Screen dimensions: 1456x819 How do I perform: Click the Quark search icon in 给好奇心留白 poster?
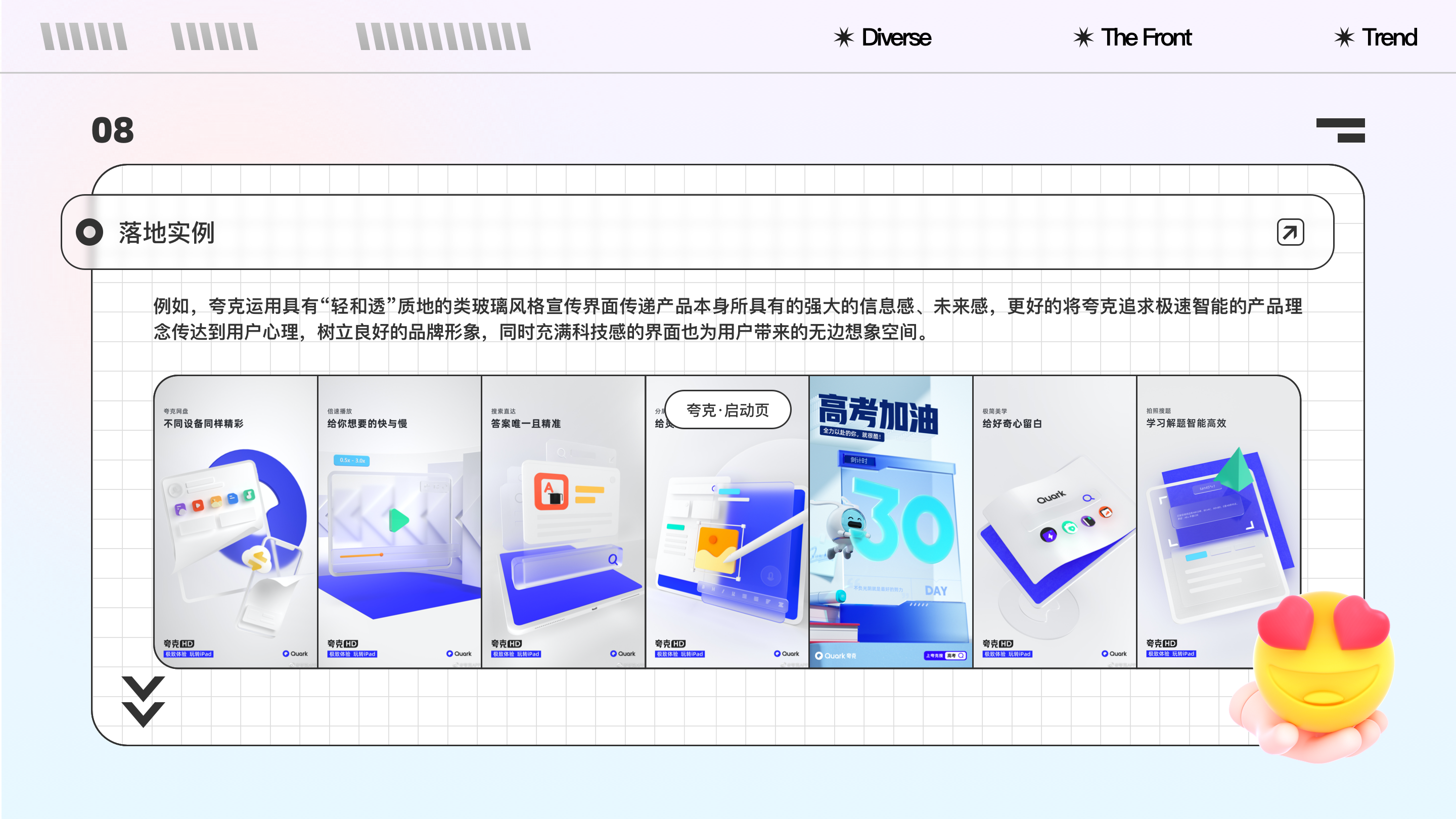1088,498
